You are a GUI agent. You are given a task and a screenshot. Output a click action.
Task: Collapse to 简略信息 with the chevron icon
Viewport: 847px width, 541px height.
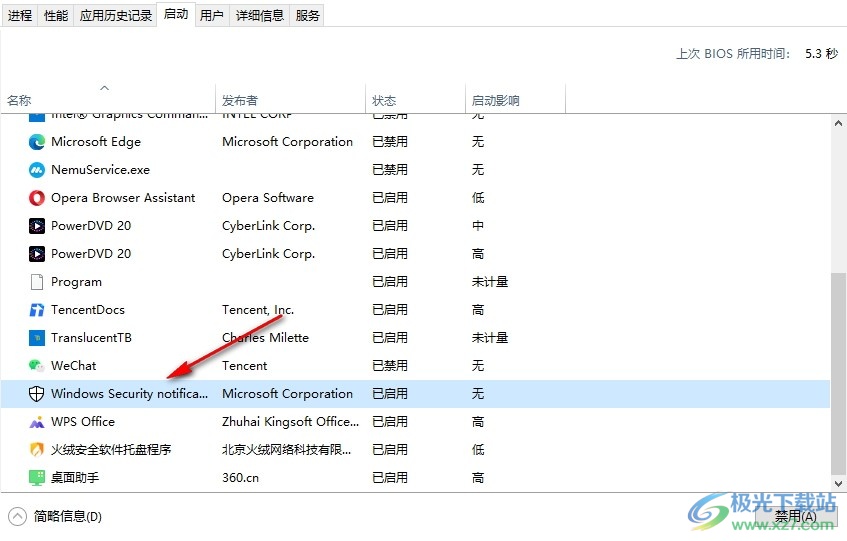click(17, 517)
